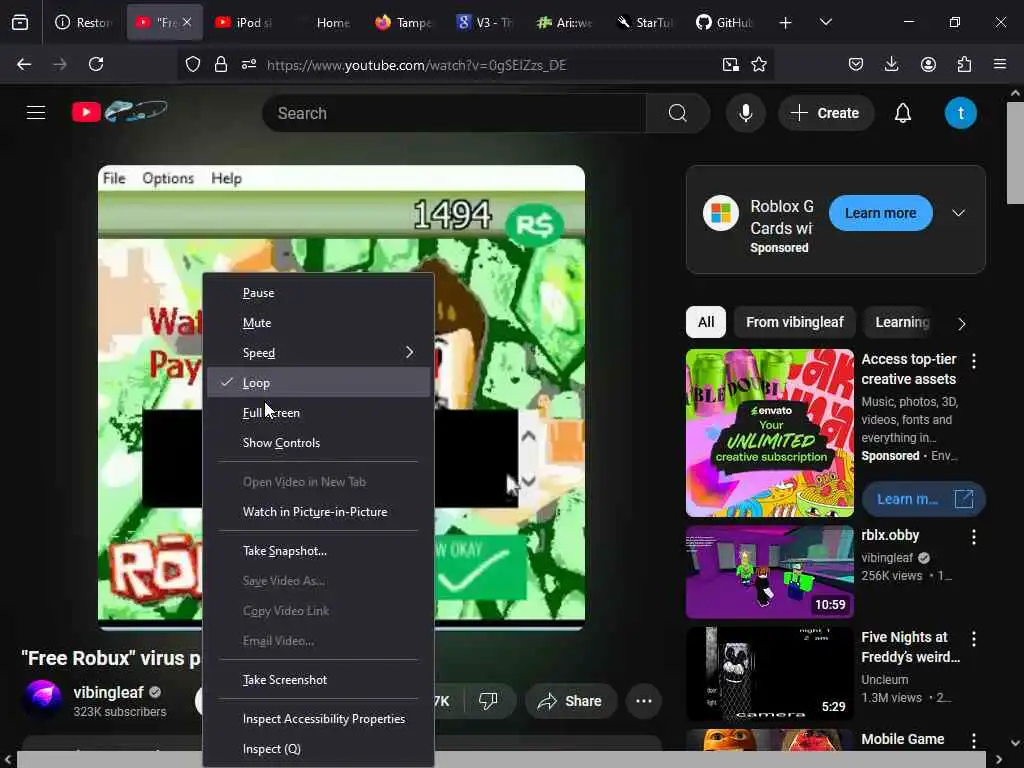The image size is (1024, 768).
Task: Click the Create button
Action: [x=825, y=113]
